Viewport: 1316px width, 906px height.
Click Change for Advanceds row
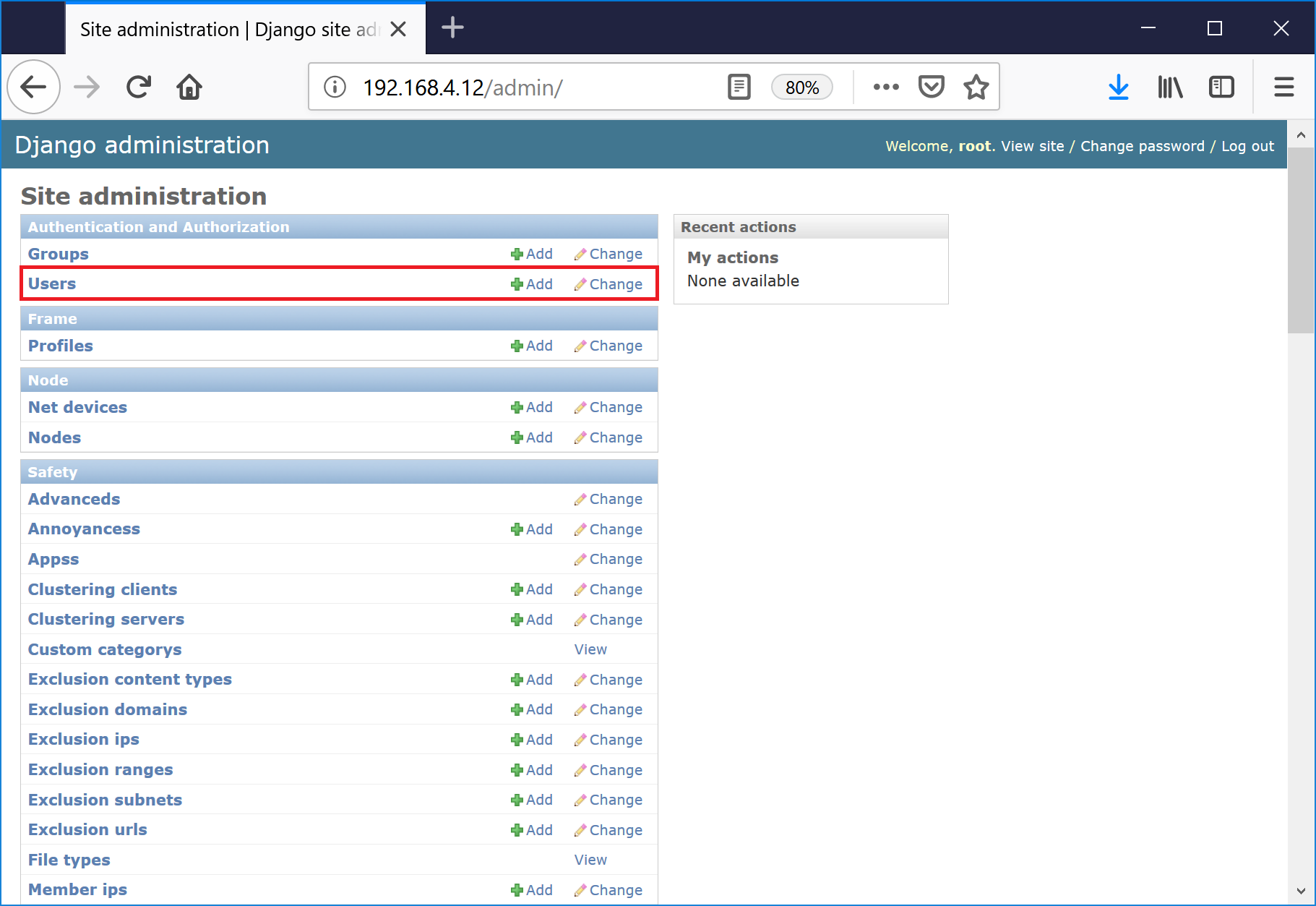pyautogui.click(x=608, y=499)
